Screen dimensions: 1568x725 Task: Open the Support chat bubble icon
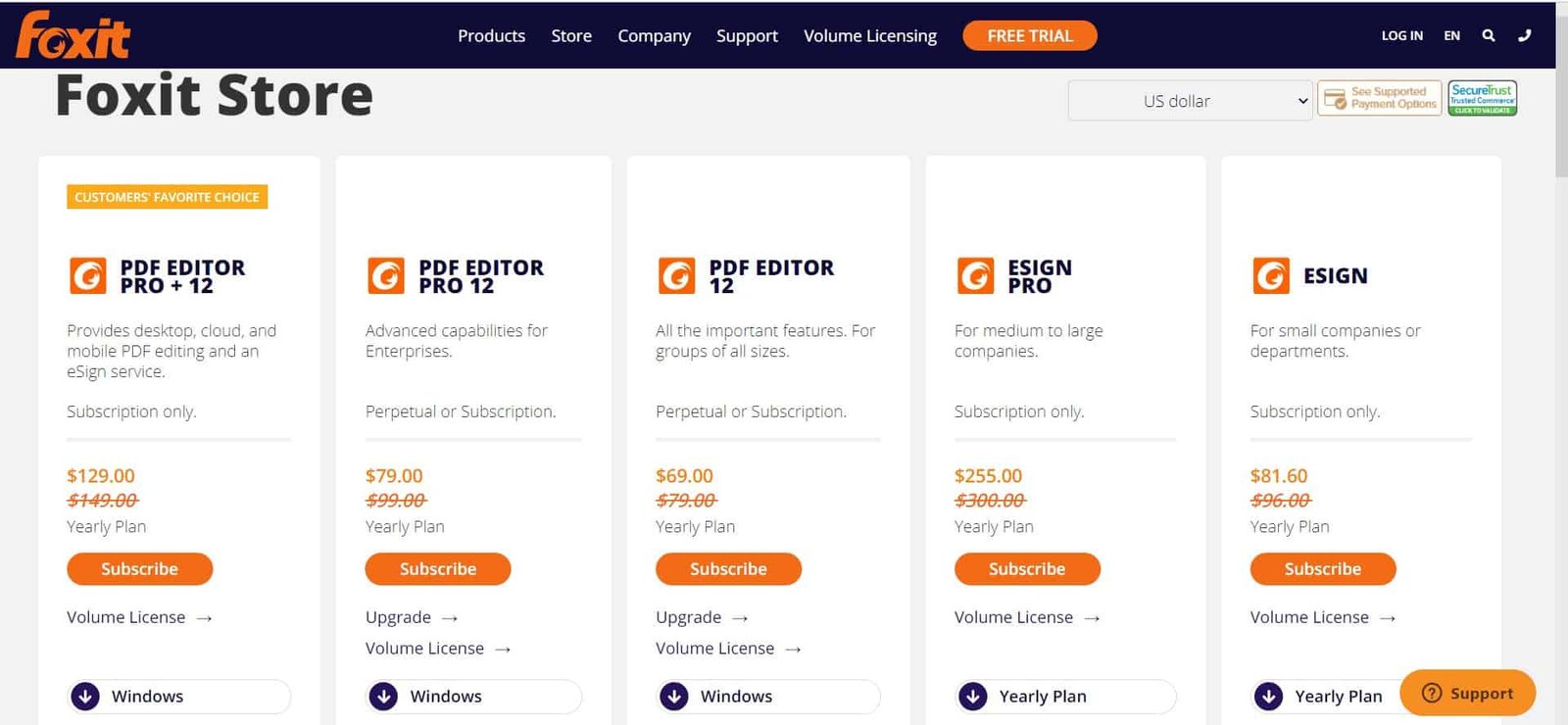pyautogui.click(x=1430, y=693)
